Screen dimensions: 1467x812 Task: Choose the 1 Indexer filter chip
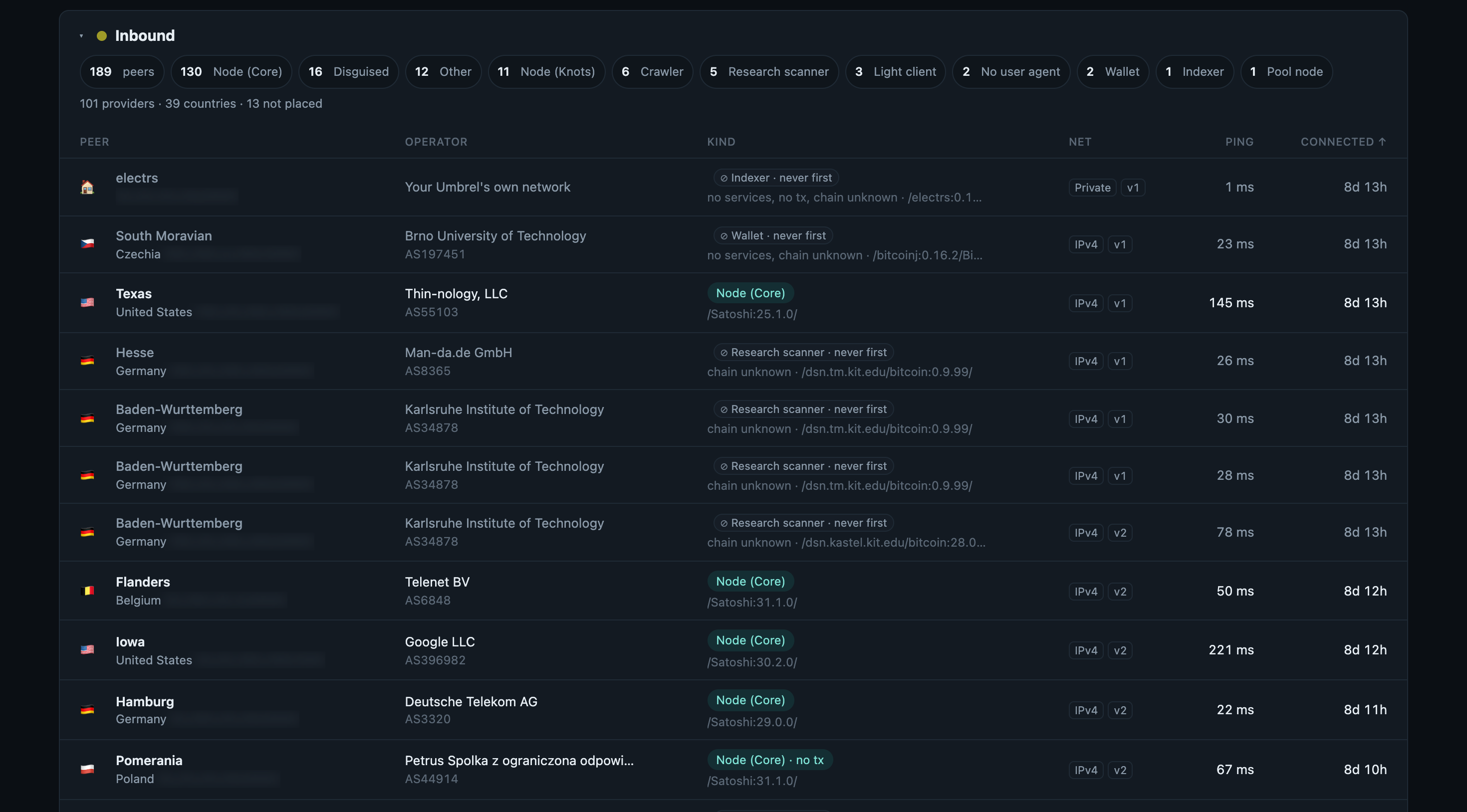pos(1194,72)
